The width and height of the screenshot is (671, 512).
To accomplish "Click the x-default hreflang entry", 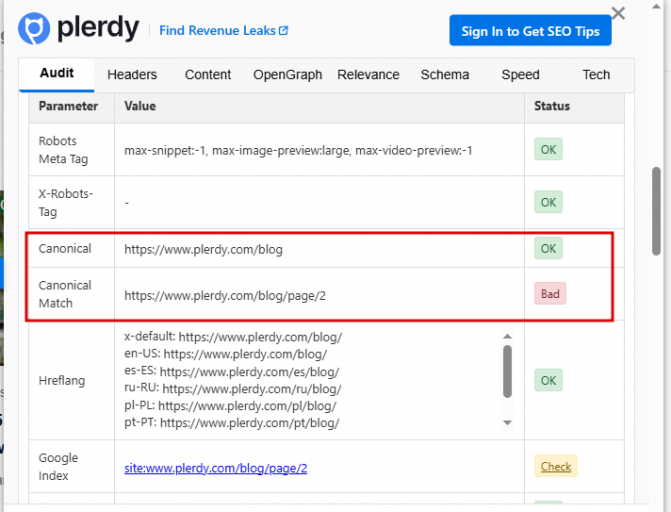I will (x=233, y=337).
